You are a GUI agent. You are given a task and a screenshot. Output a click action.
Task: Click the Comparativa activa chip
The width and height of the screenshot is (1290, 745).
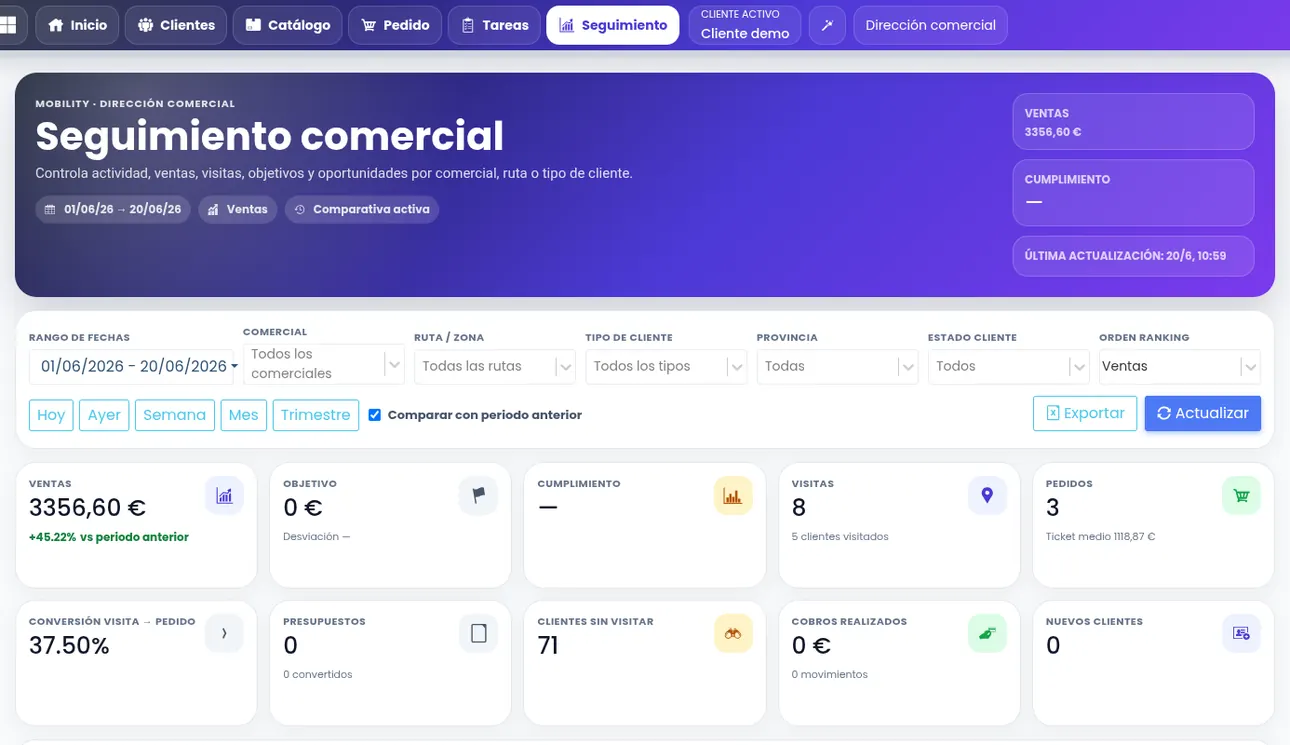[x=362, y=209]
